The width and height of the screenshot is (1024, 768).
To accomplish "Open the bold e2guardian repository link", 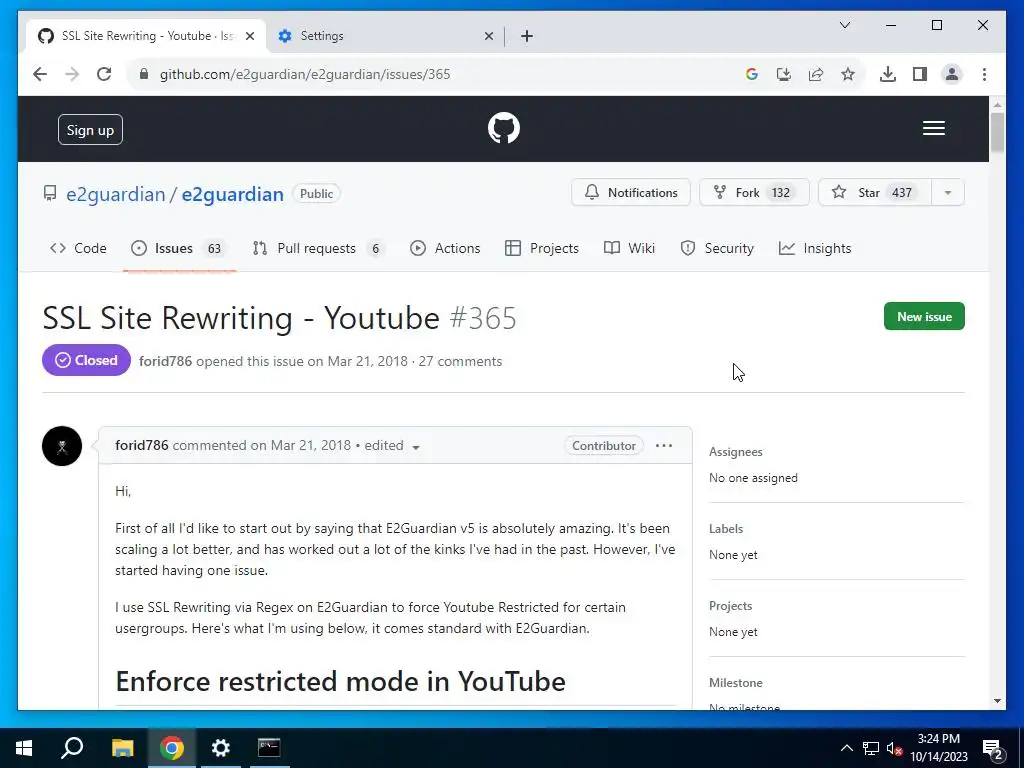I will (x=232, y=194).
